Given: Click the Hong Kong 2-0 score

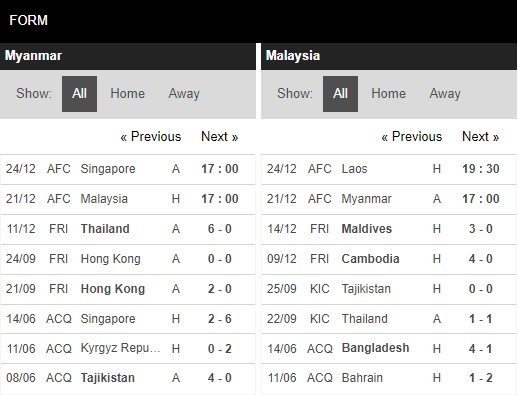Looking at the screenshot, I should (x=220, y=289).
